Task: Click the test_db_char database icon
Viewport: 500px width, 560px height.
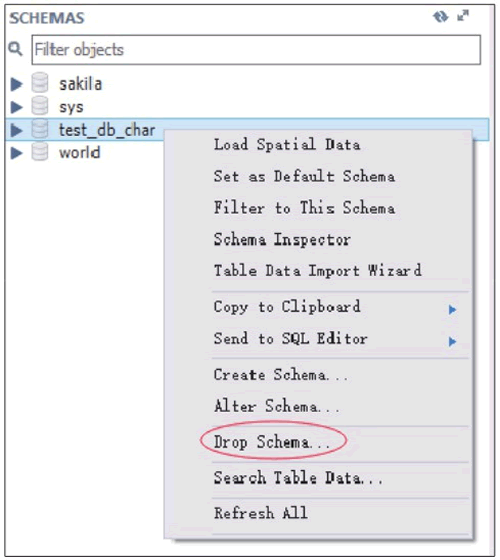Action: (x=40, y=129)
